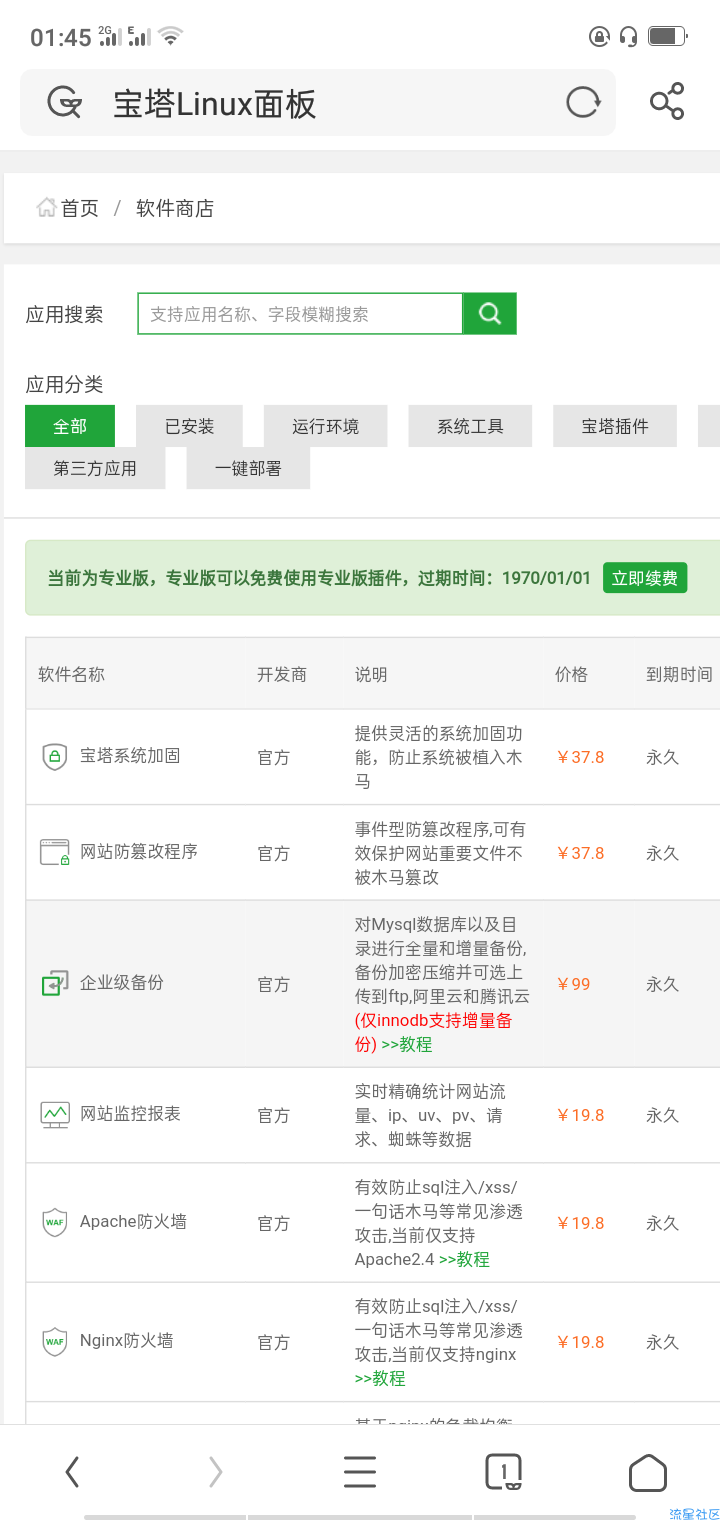720x1520 pixels.
Task: Click the 宝塔系统加固 shield icon
Action: (54, 756)
